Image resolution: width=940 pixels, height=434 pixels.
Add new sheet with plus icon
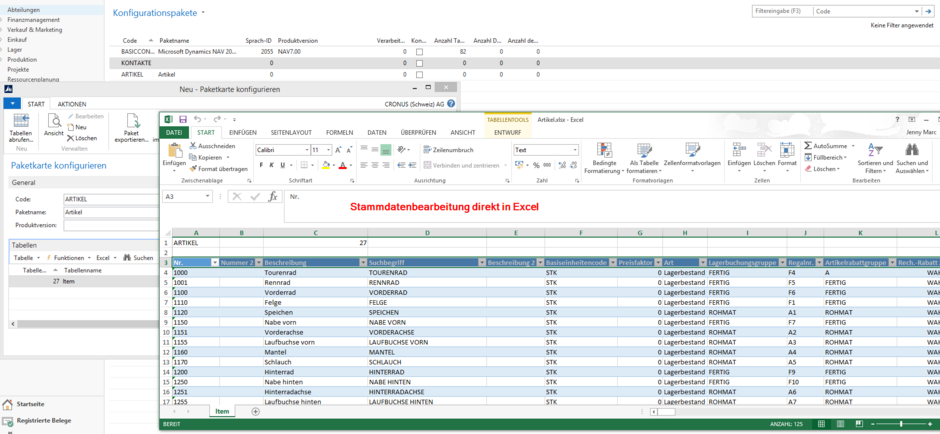255,411
